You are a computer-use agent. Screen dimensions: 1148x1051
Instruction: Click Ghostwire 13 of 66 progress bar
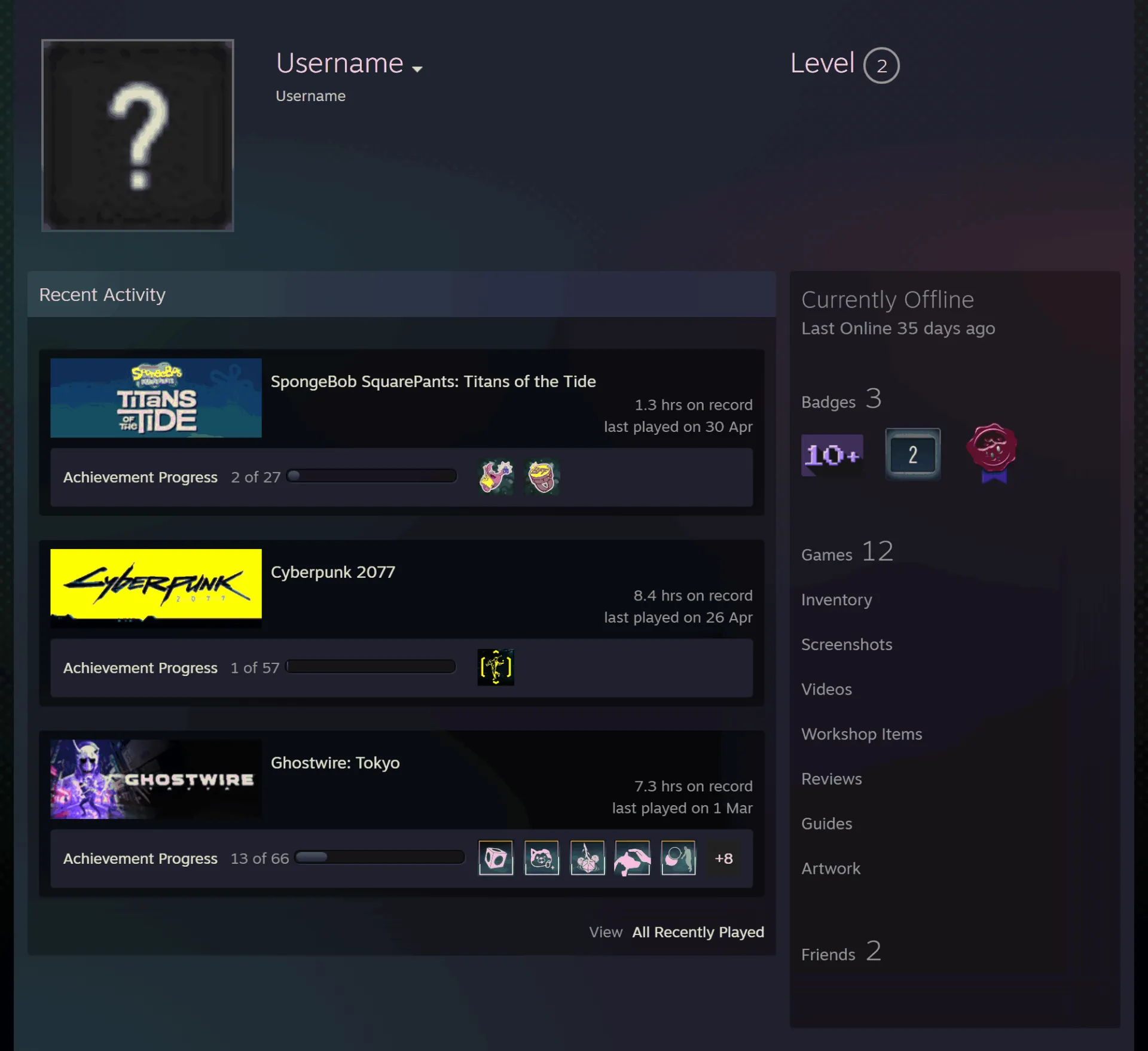point(380,857)
